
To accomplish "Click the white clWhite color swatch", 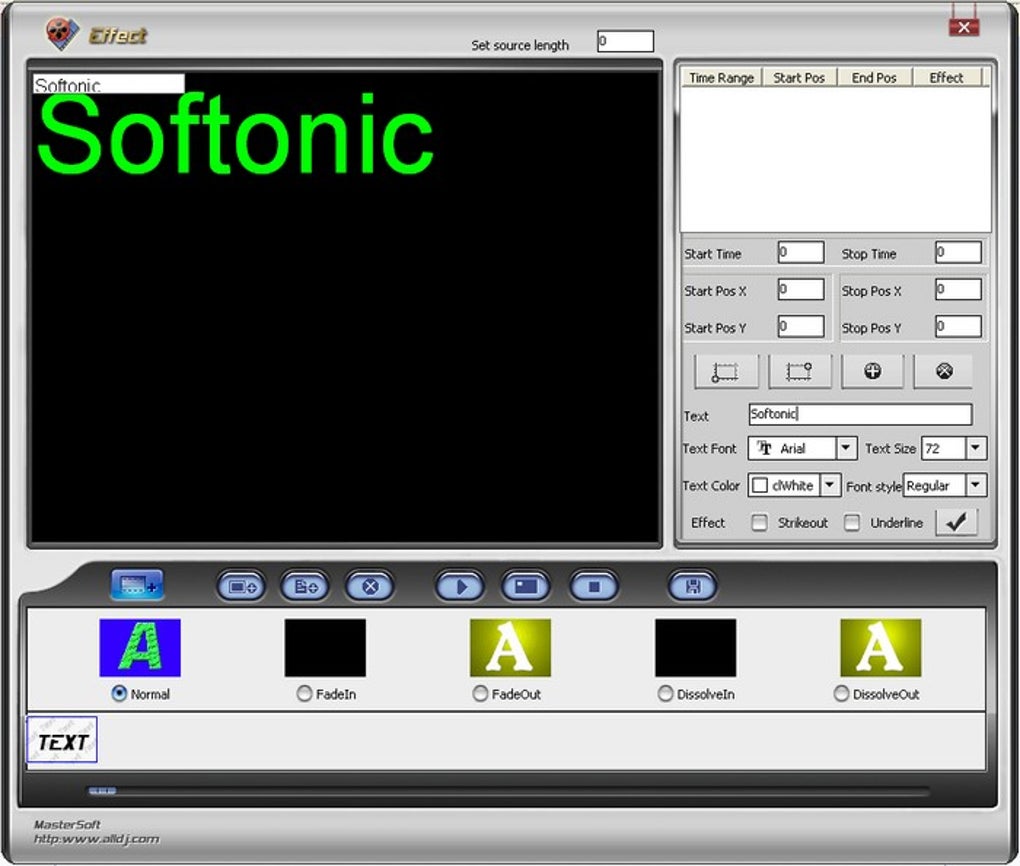I will pyautogui.click(x=759, y=485).
